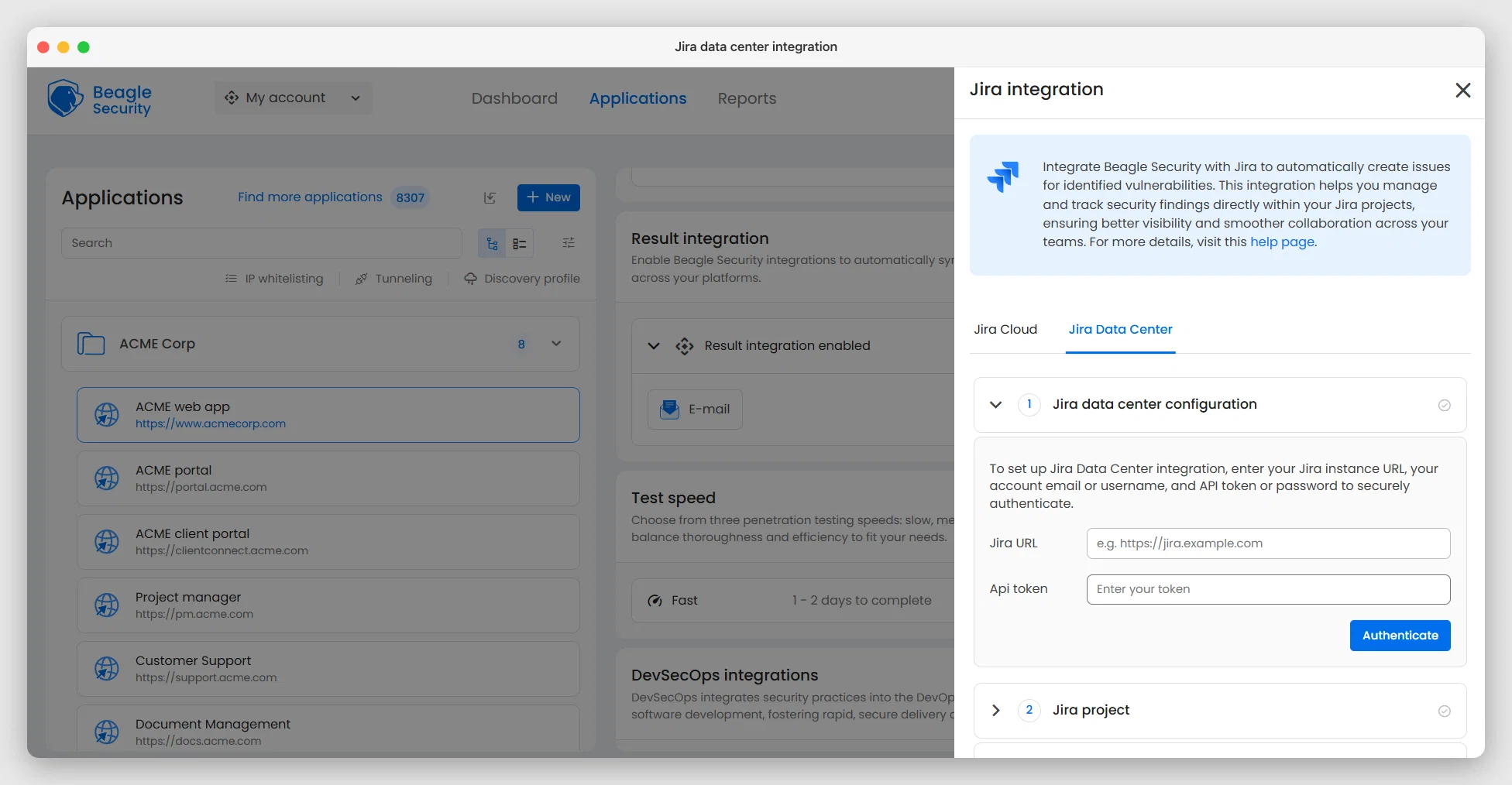
Task: Open Discovery profile
Action: [522, 279]
